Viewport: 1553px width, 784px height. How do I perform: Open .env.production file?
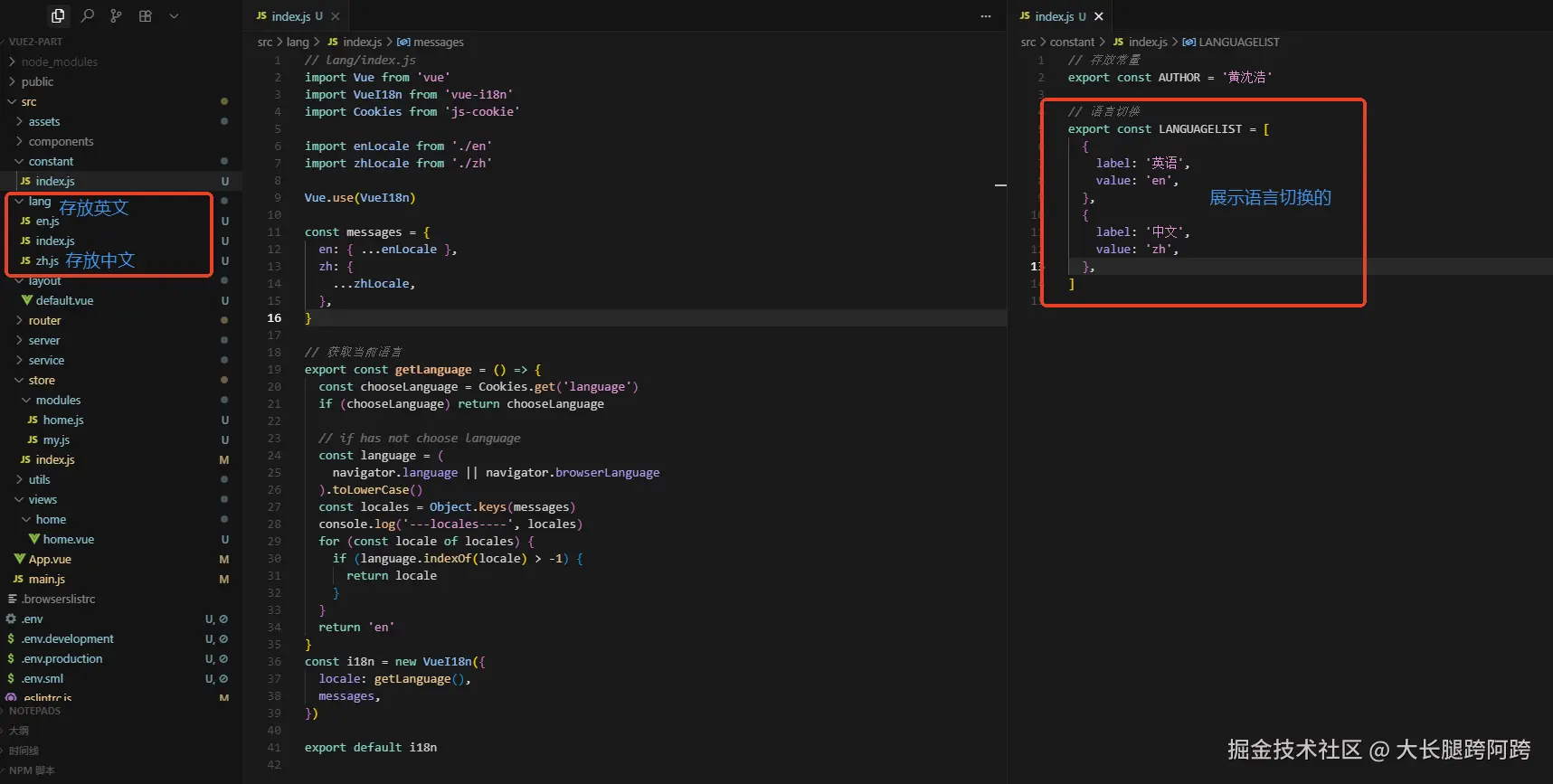click(x=121, y=658)
